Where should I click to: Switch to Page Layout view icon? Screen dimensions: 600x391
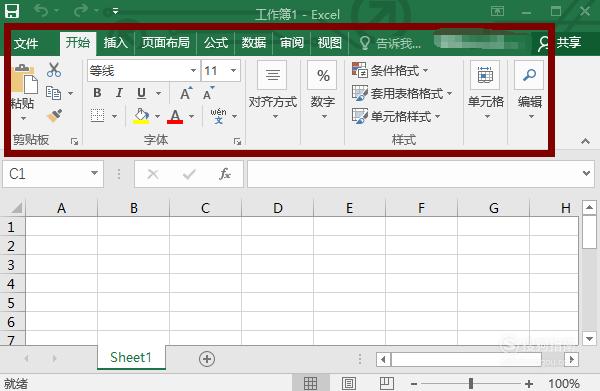coord(349,383)
